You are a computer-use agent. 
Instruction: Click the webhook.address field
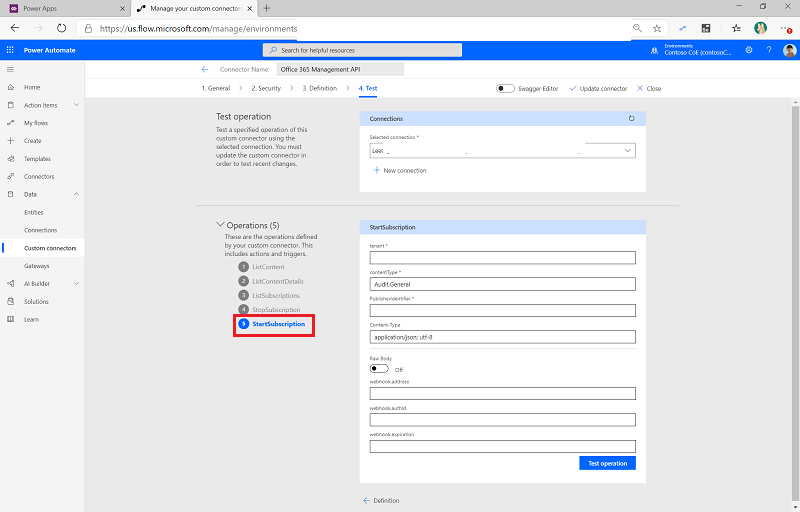(503, 394)
